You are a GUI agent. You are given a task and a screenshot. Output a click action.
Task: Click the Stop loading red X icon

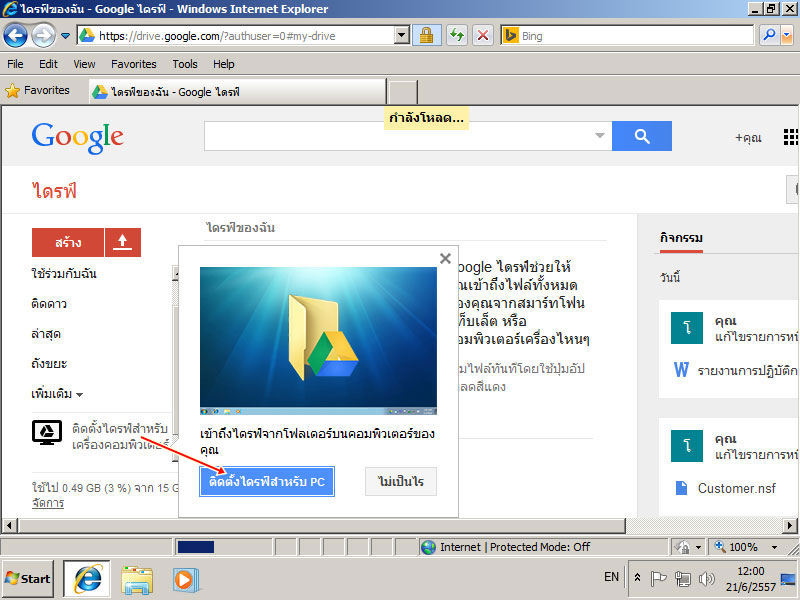click(483, 36)
